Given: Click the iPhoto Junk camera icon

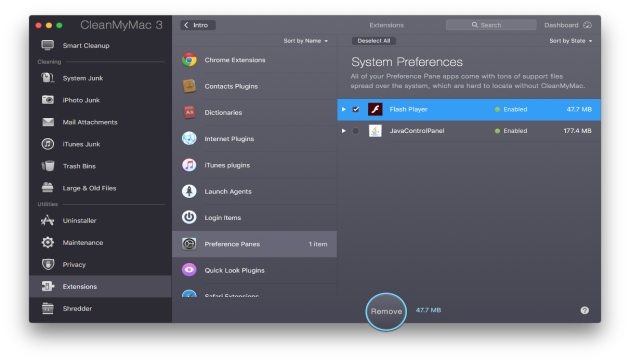Looking at the screenshot, I should pyautogui.click(x=47, y=100).
